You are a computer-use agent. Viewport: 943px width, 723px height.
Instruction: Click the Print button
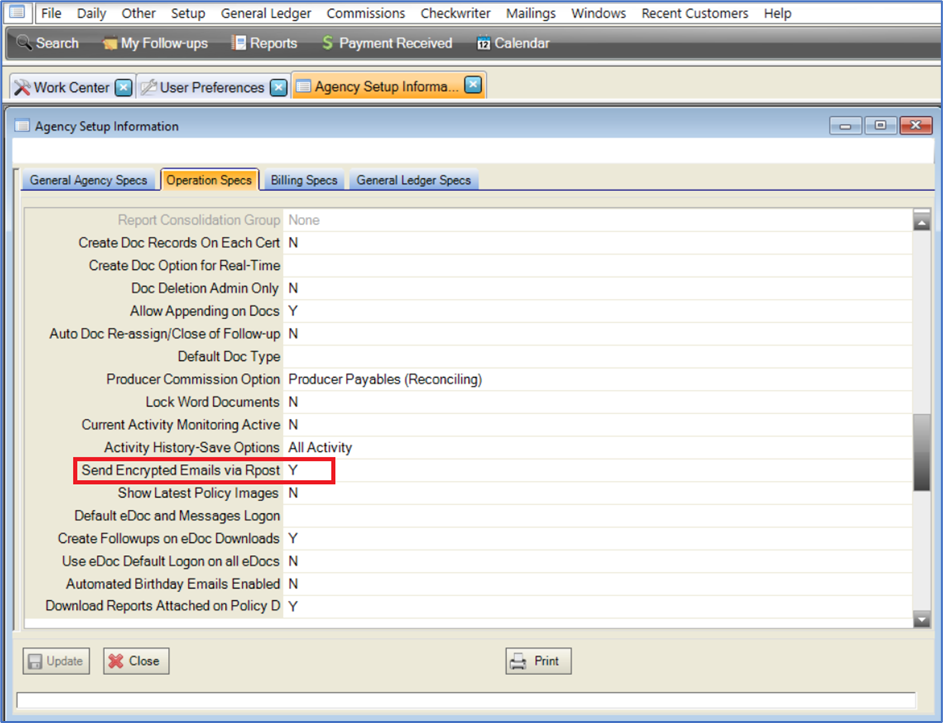tap(537, 661)
